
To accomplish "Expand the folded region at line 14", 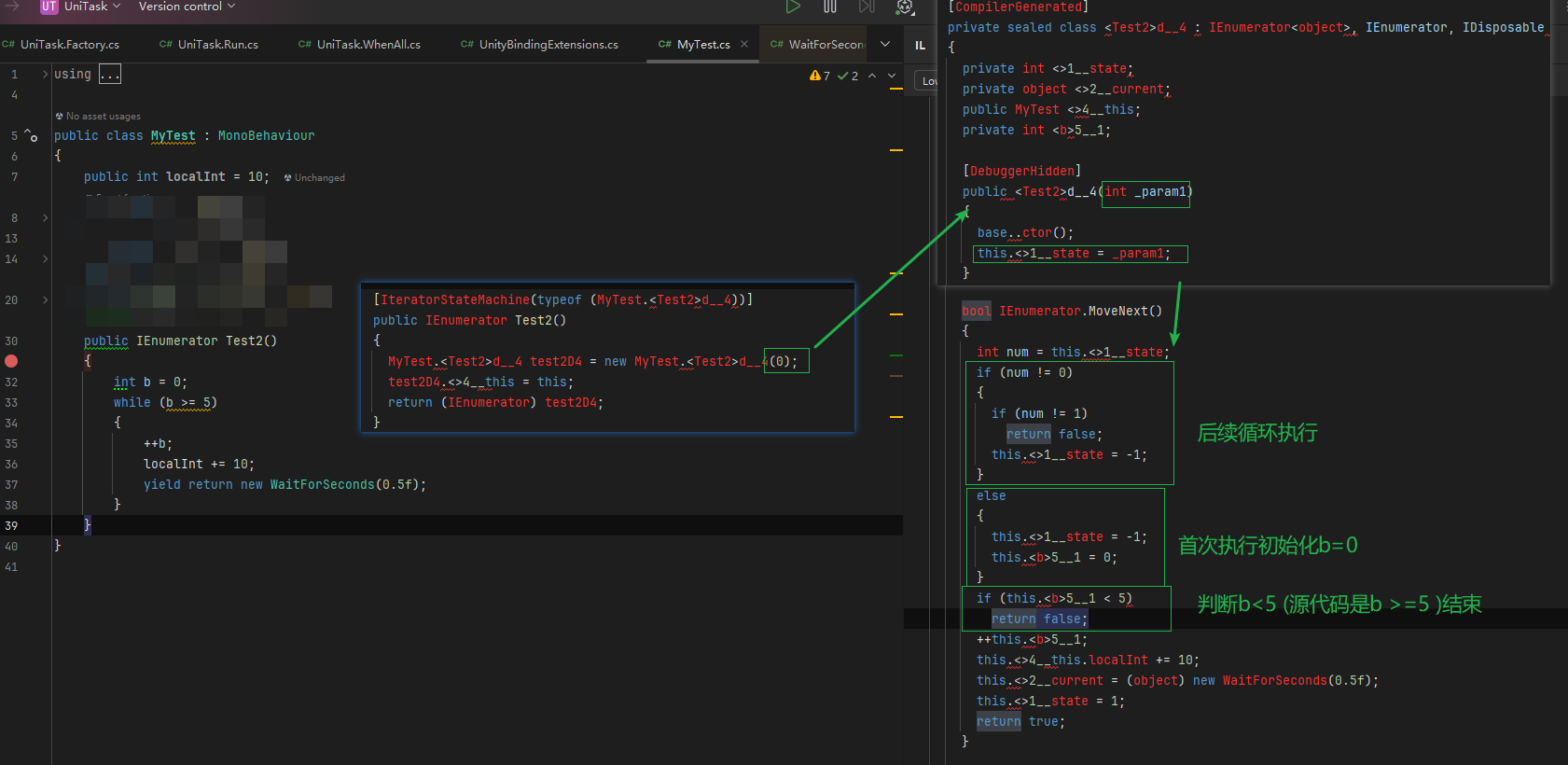I will click(x=45, y=258).
